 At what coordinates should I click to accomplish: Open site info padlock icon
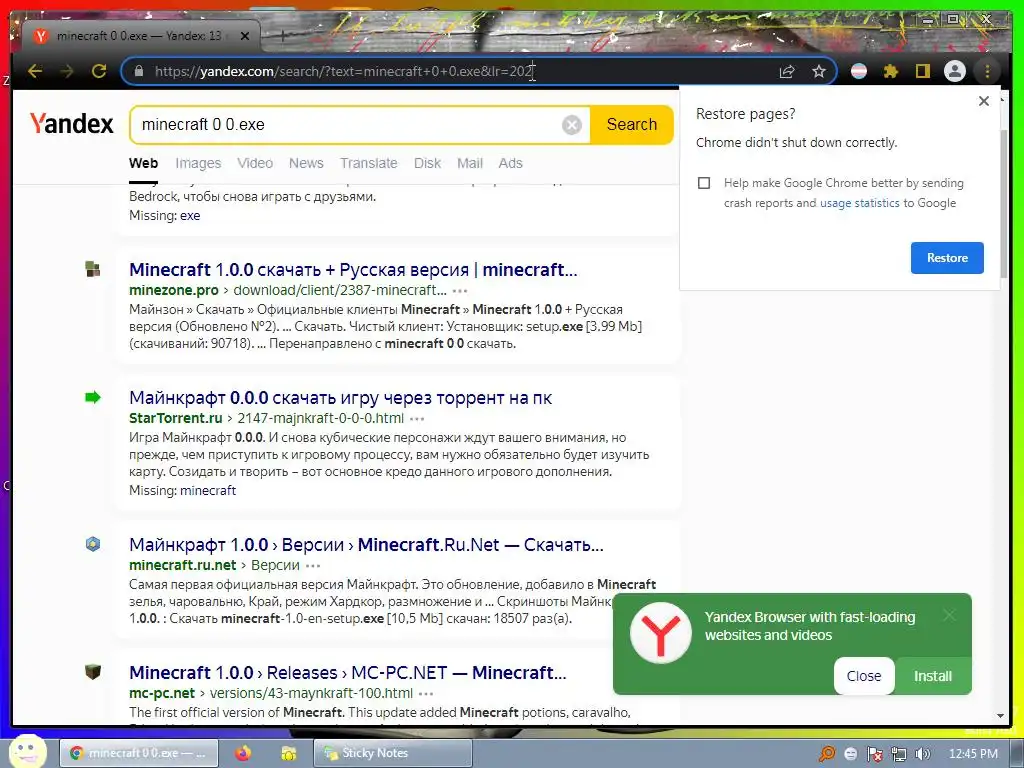click(x=138, y=71)
